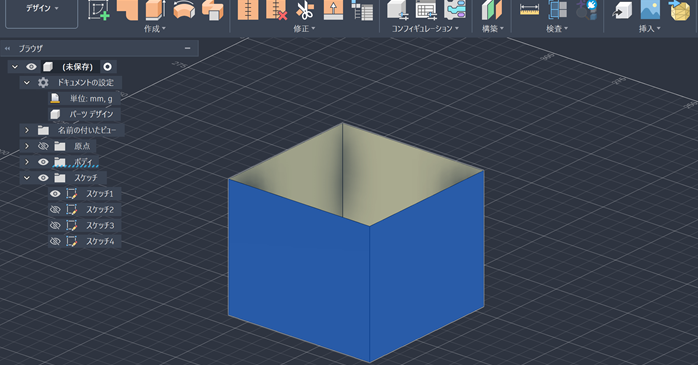Open the 構築 menu
The width and height of the screenshot is (698, 365).
point(493,29)
